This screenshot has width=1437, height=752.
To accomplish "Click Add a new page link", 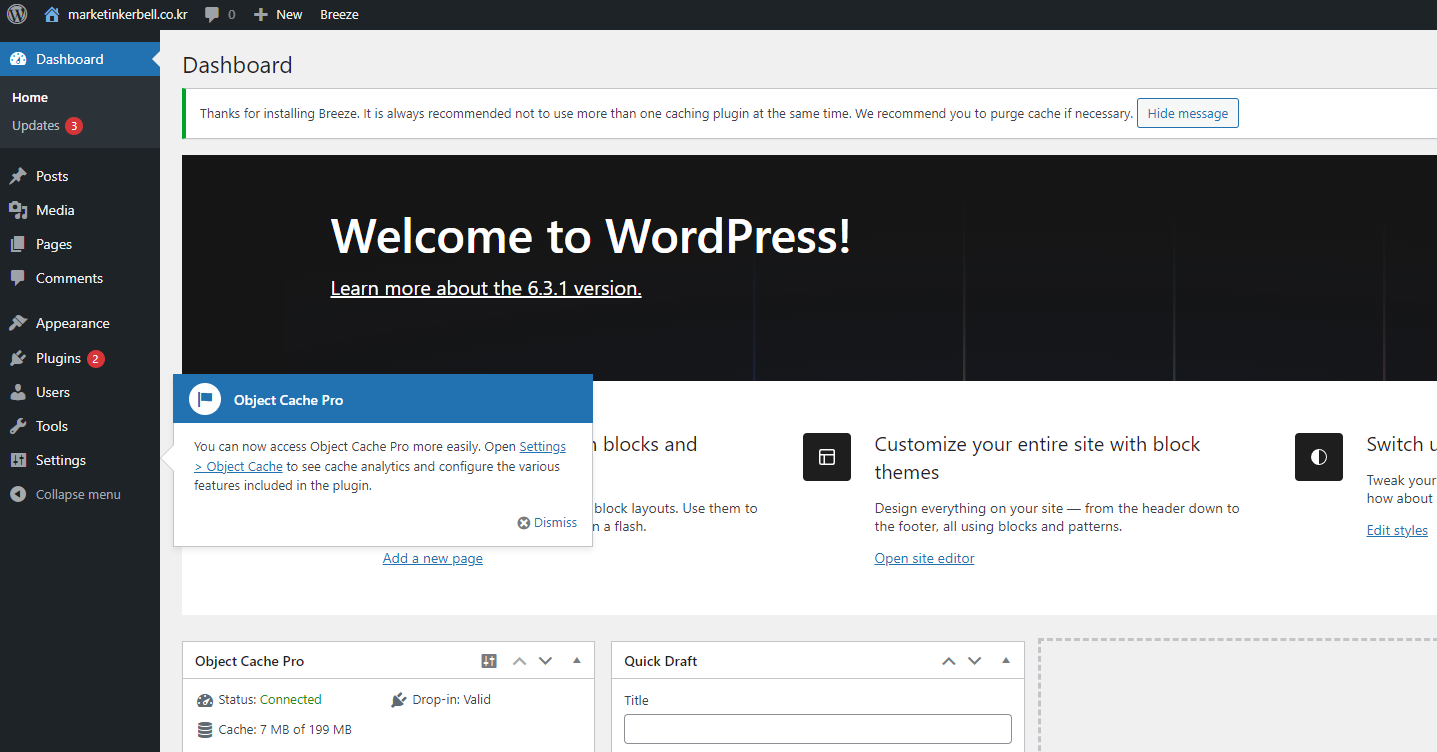I will coord(433,558).
